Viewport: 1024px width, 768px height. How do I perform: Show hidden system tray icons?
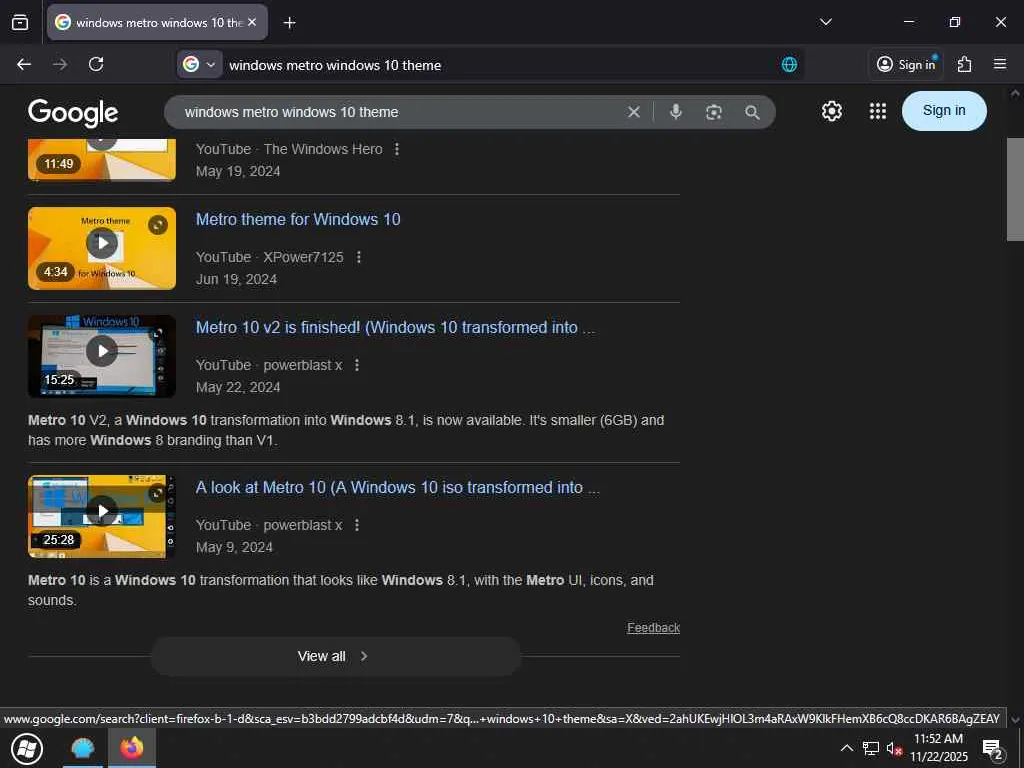pyautogui.click(x=846, y=748)
